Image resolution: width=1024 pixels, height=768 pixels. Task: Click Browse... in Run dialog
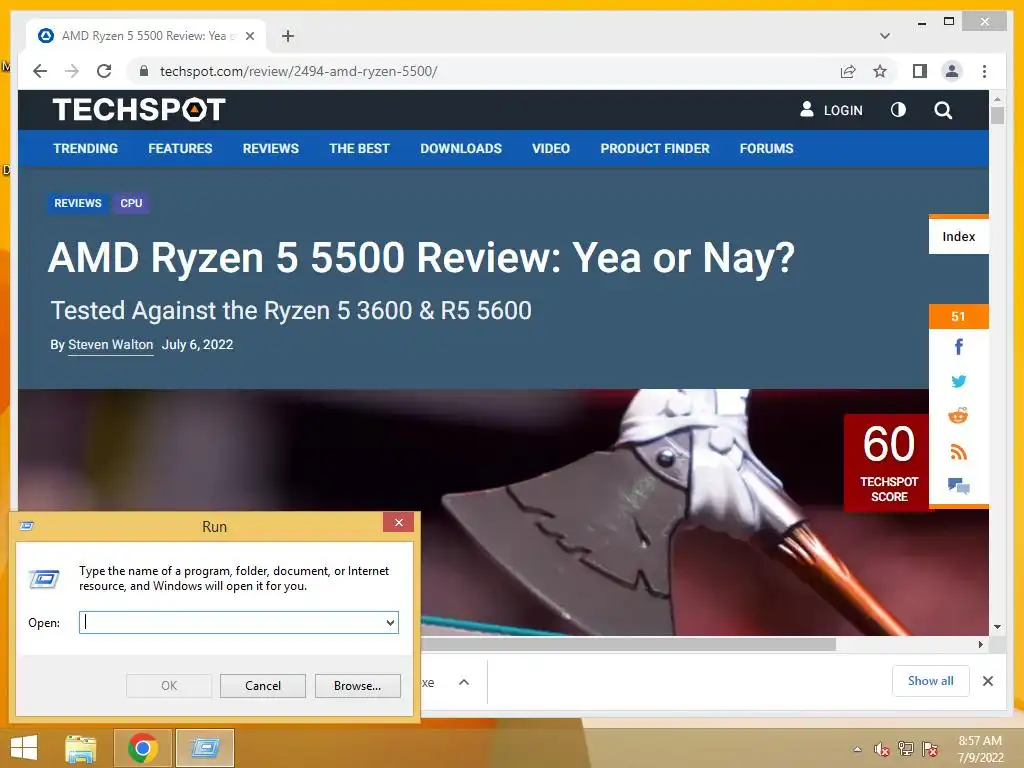[x=357, y=686]
